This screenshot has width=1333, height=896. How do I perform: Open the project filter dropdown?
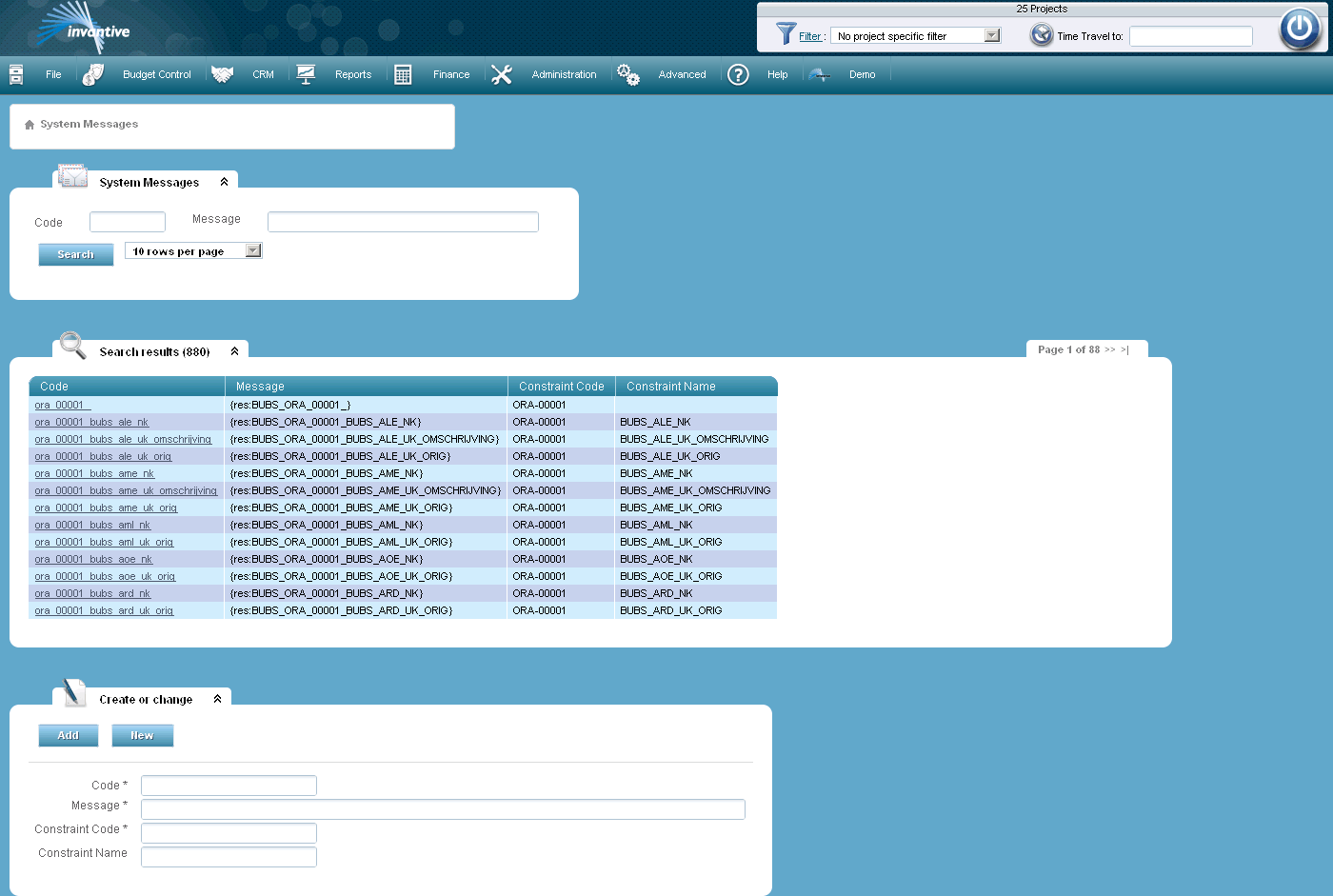point(991,35)
